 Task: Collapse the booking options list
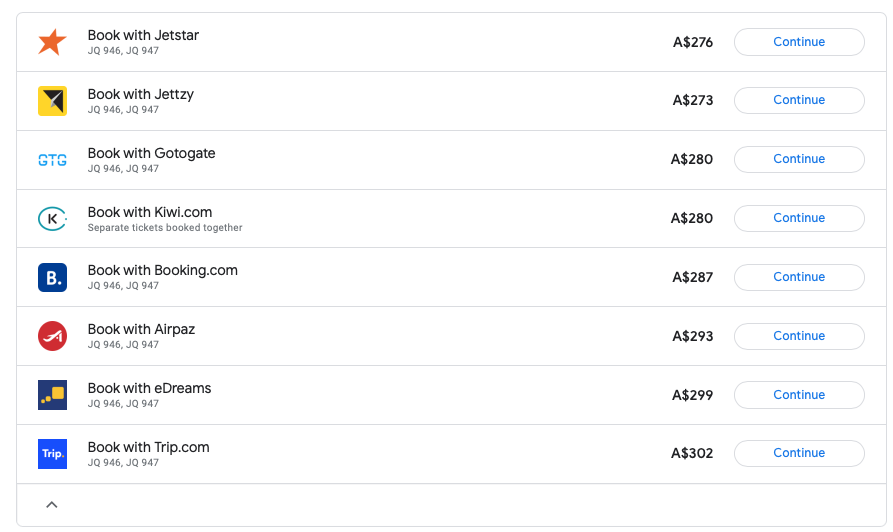(x=52, y=505)
